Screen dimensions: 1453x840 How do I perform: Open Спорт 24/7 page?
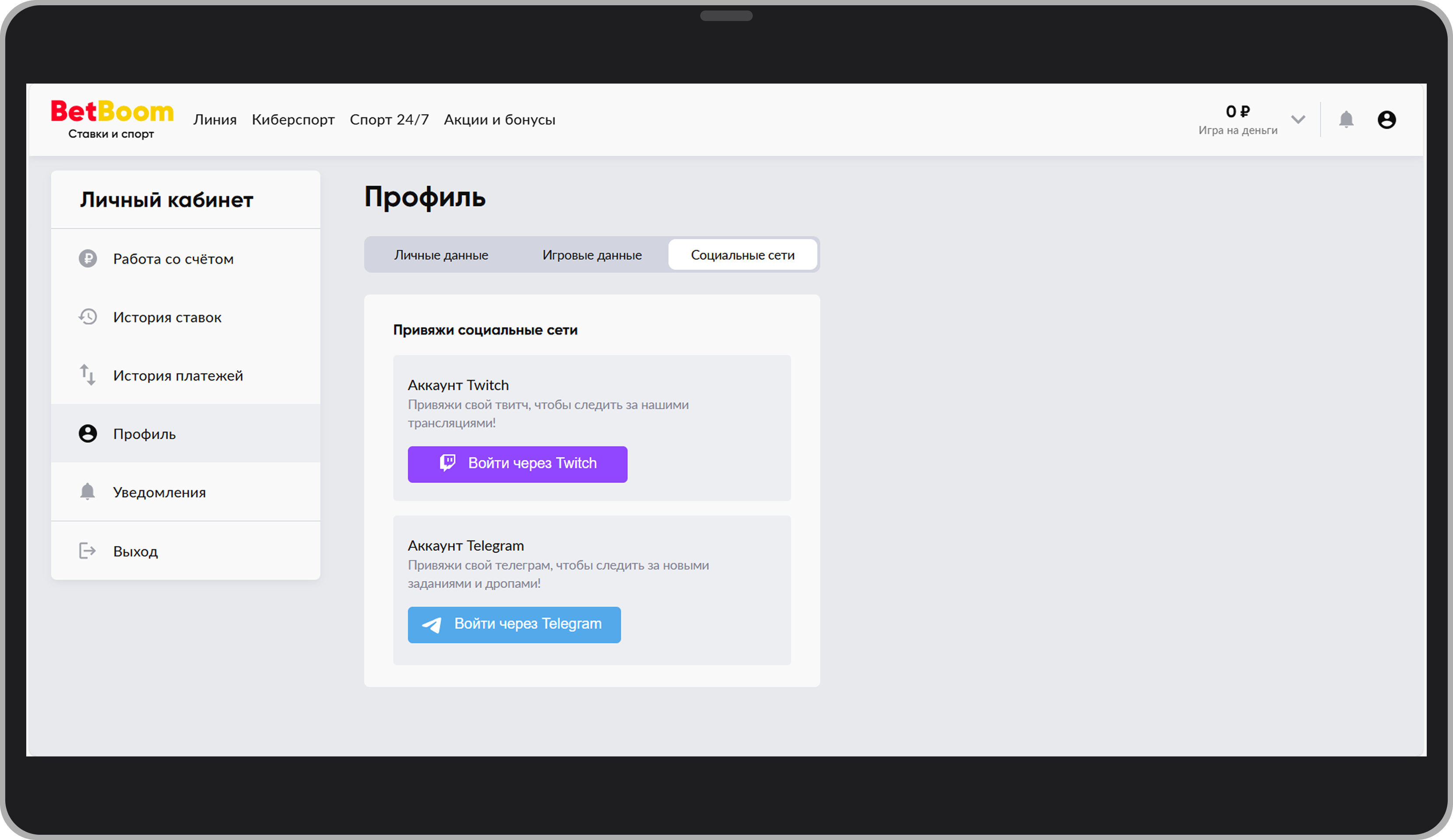pos(389,119)
